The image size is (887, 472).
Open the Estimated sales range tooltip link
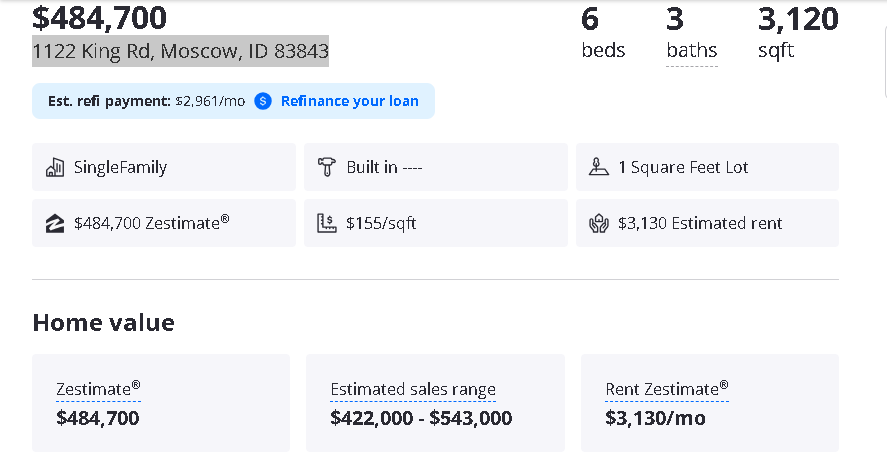(413, 389)
